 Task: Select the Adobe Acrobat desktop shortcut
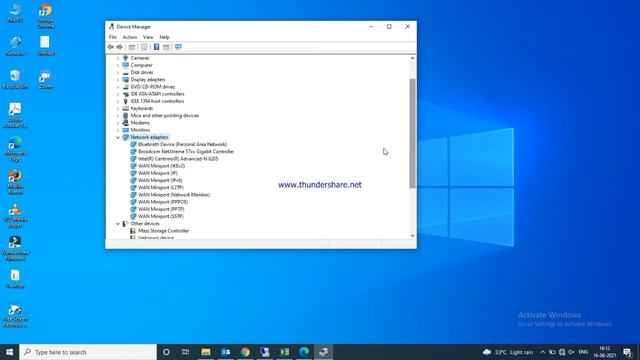tap(15, 115)
